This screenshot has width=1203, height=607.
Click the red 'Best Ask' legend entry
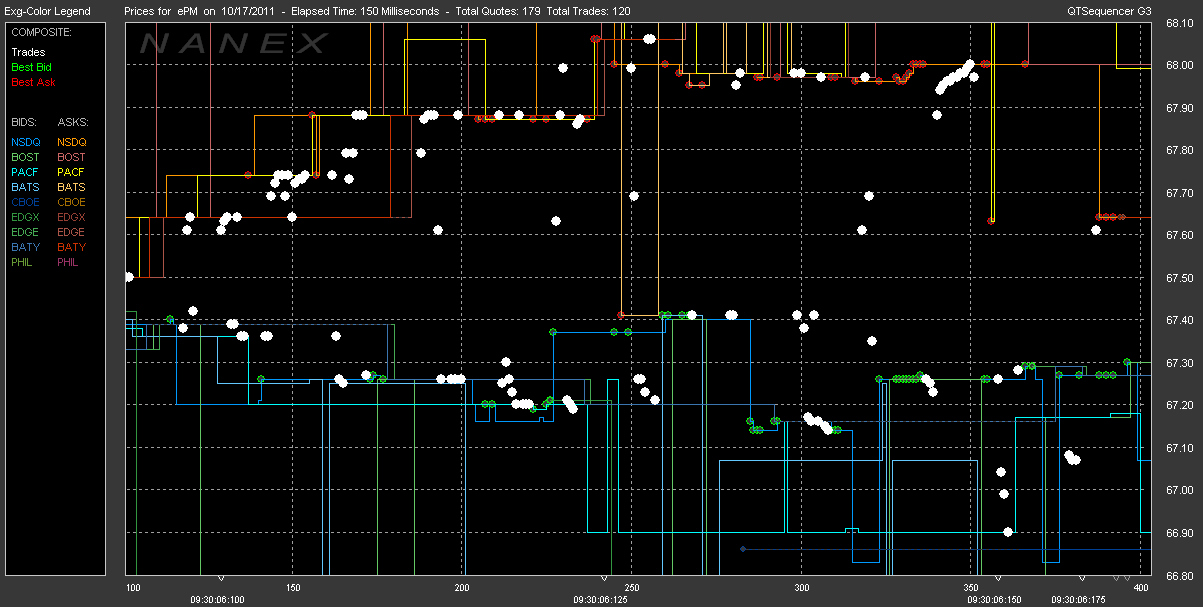pyautogui.click(x=31, y=82)
